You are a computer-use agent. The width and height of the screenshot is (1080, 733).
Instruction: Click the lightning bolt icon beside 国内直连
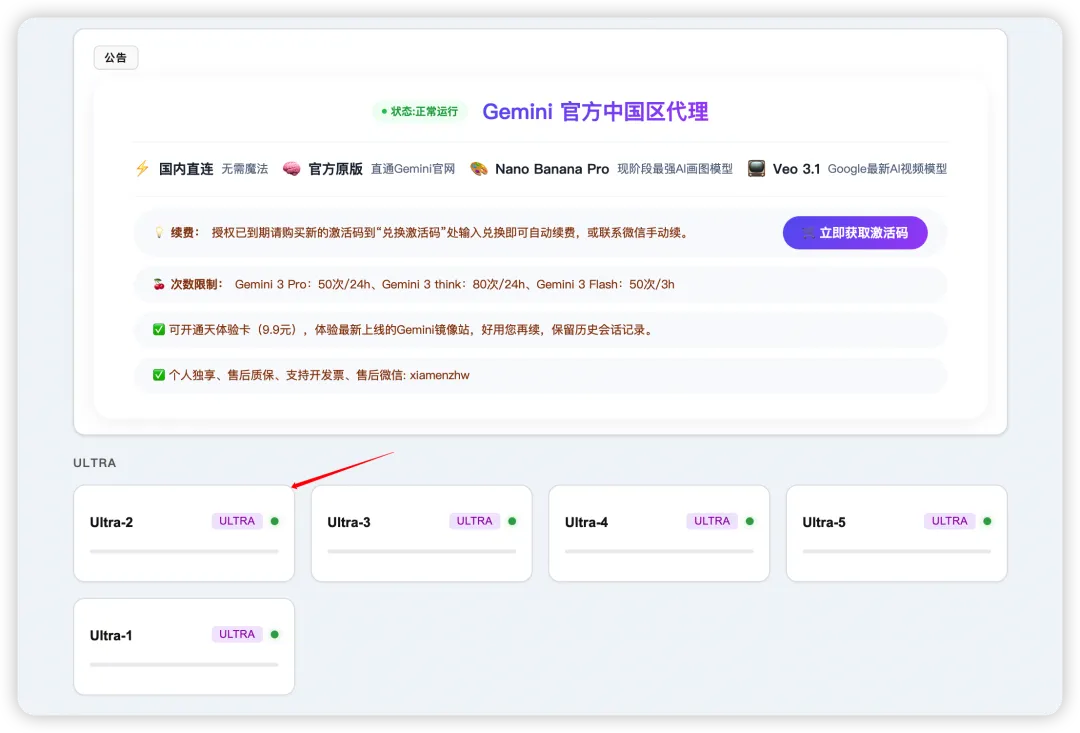(143, 169)
